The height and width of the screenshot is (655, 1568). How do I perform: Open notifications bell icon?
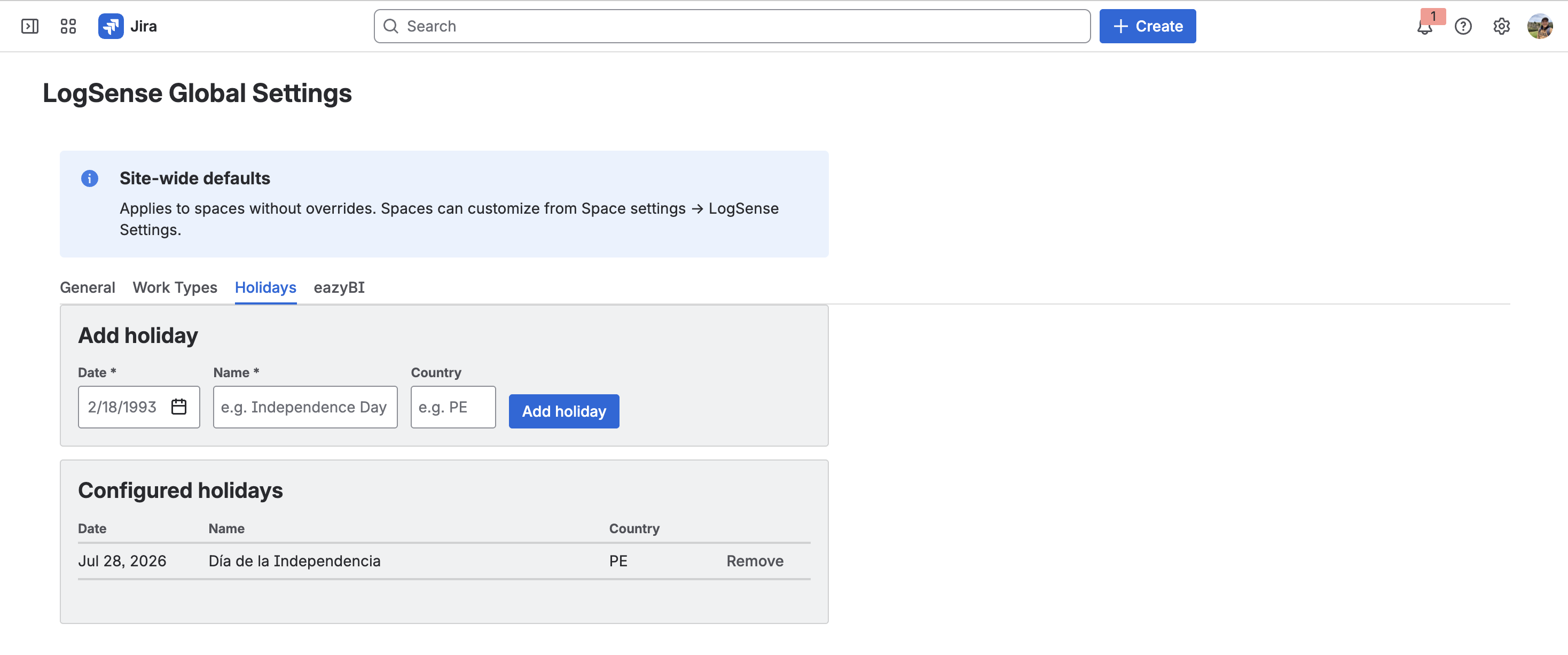1425,26
